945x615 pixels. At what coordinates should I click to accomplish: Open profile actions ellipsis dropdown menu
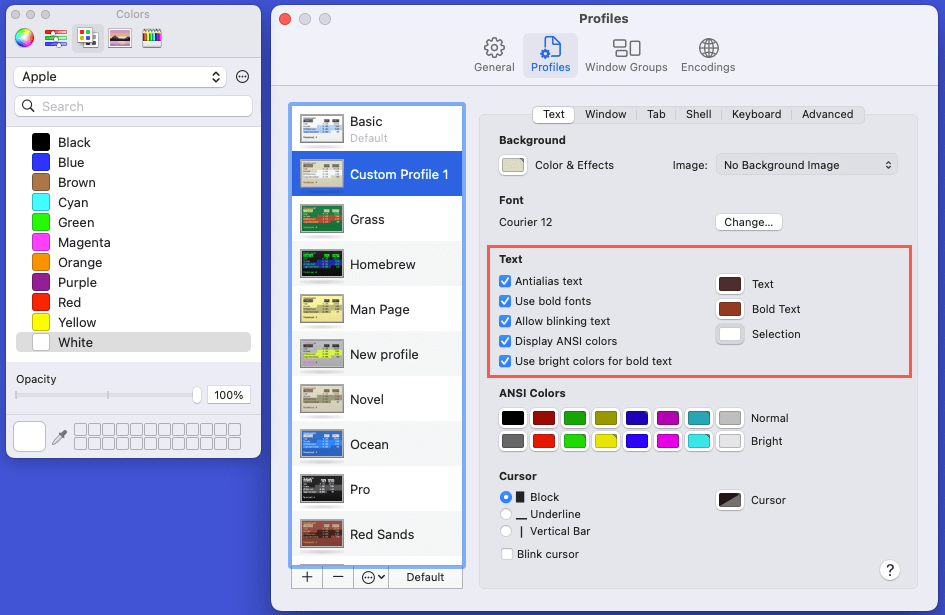(x=372, y=577)
